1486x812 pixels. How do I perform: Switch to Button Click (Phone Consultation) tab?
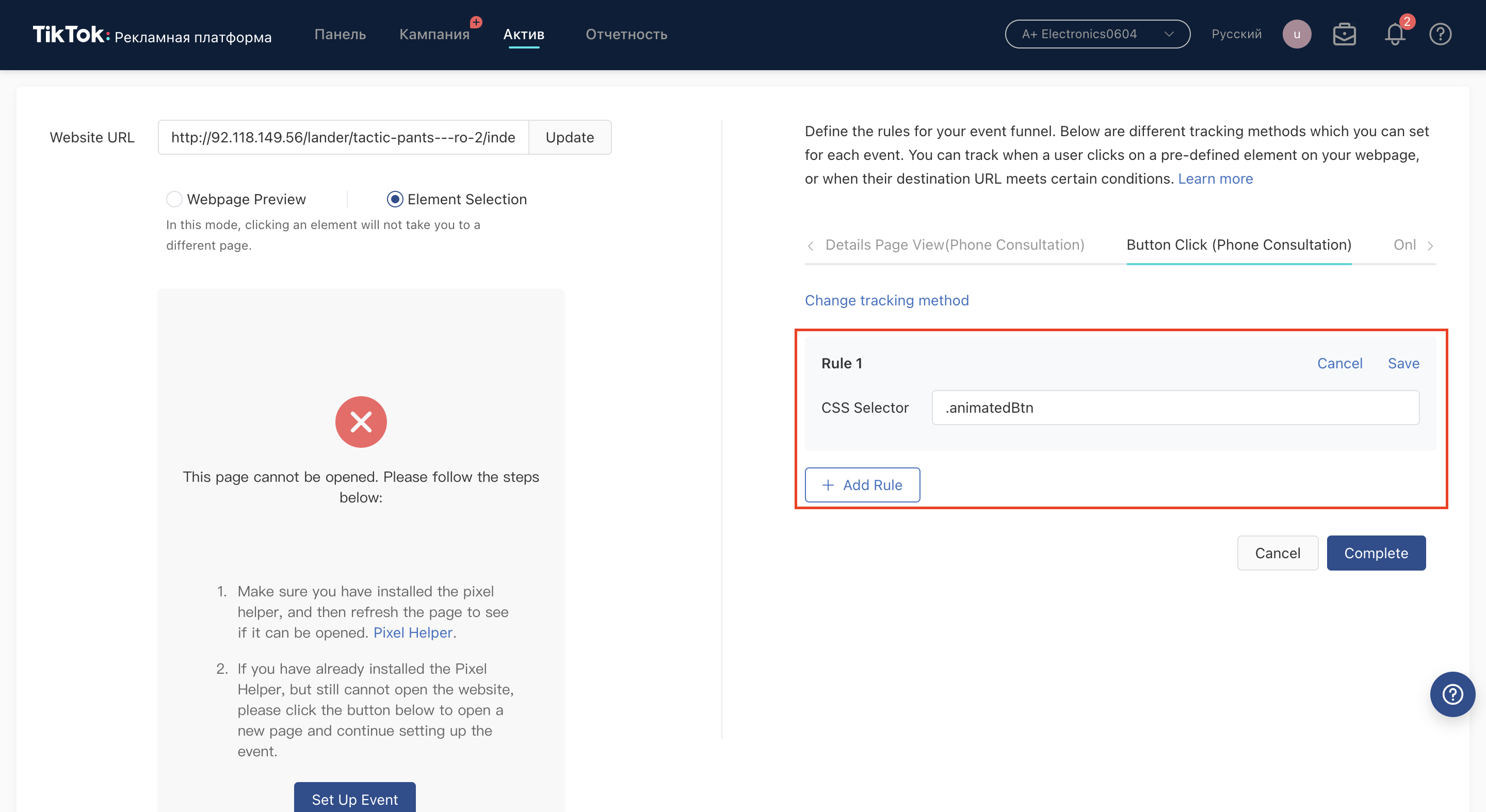coord(1238,245)
